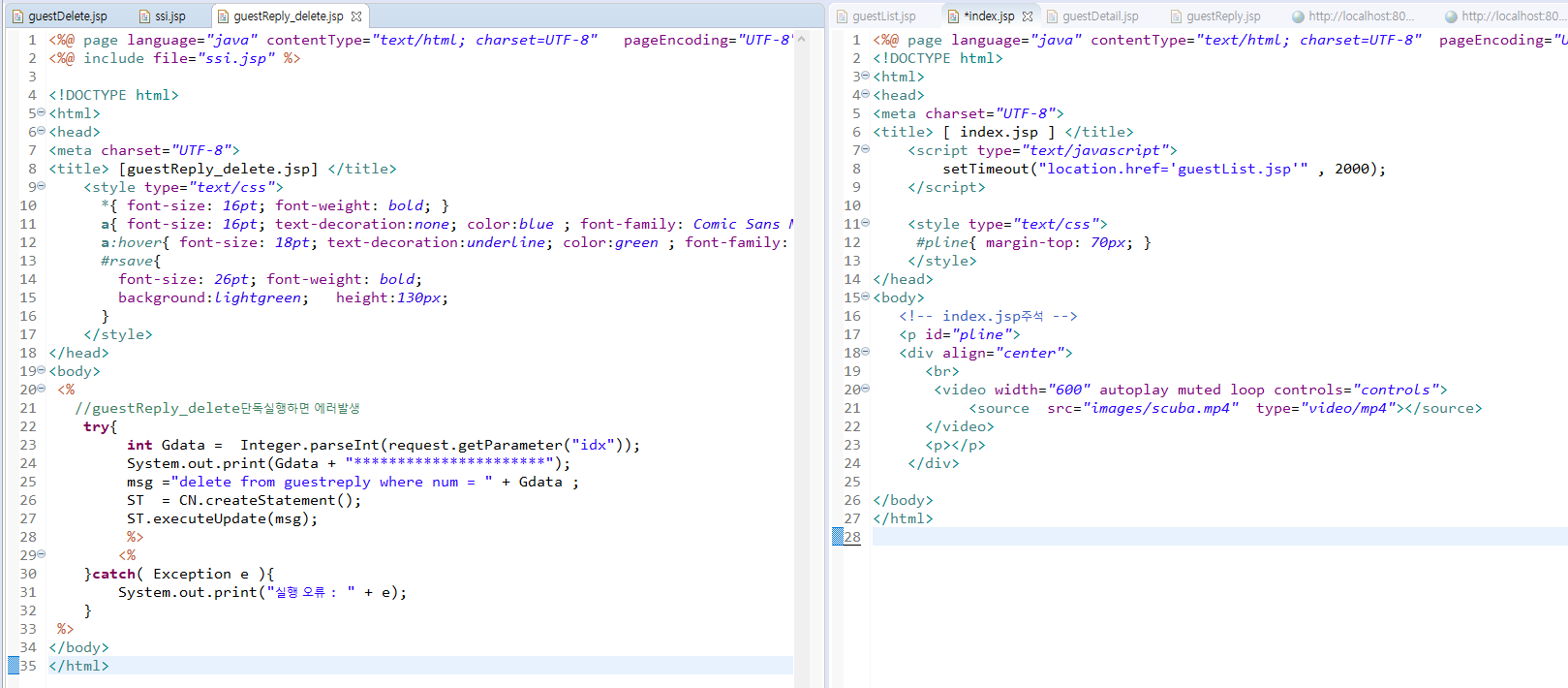Click the 'catch( Exception e ){' line

[179, 574]
